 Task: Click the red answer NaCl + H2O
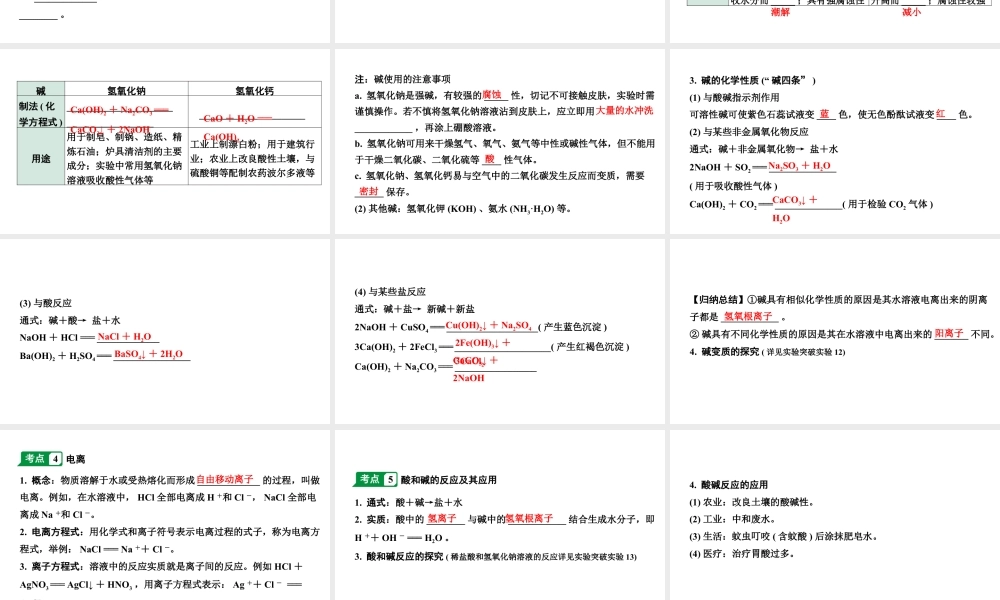pos(124,337)
